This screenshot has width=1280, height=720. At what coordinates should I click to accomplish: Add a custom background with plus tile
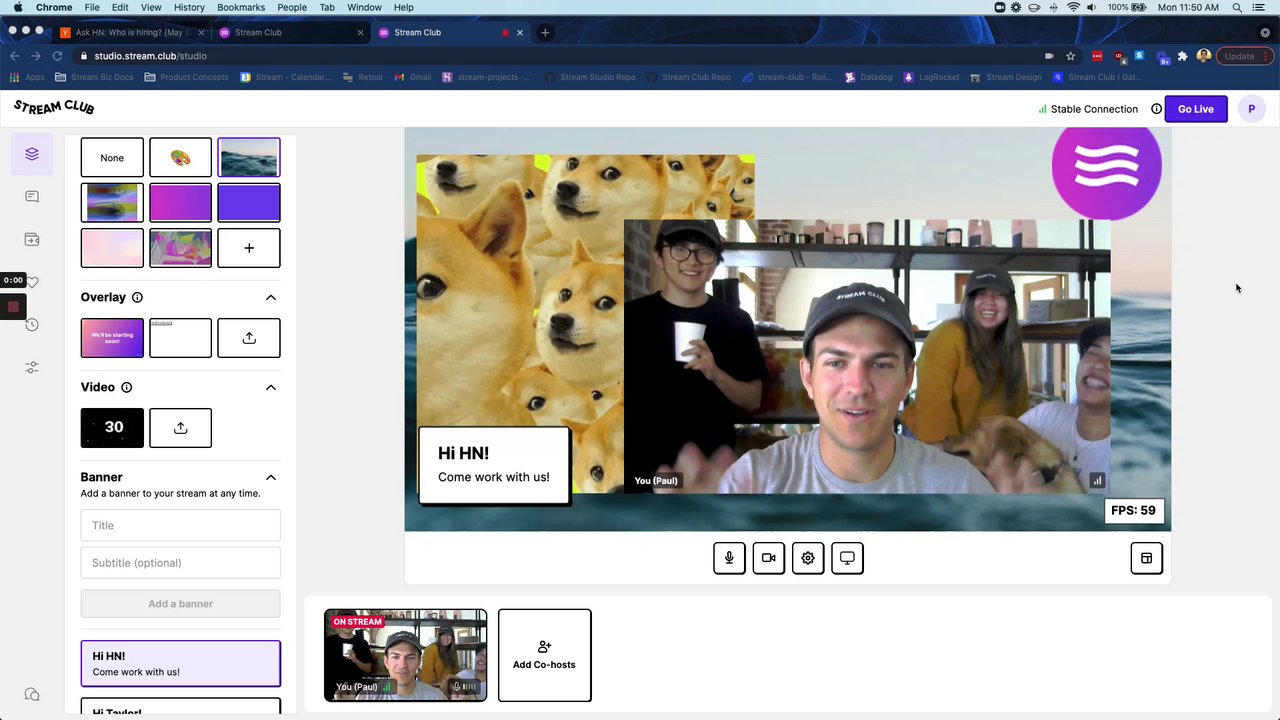tap(249, 248)
